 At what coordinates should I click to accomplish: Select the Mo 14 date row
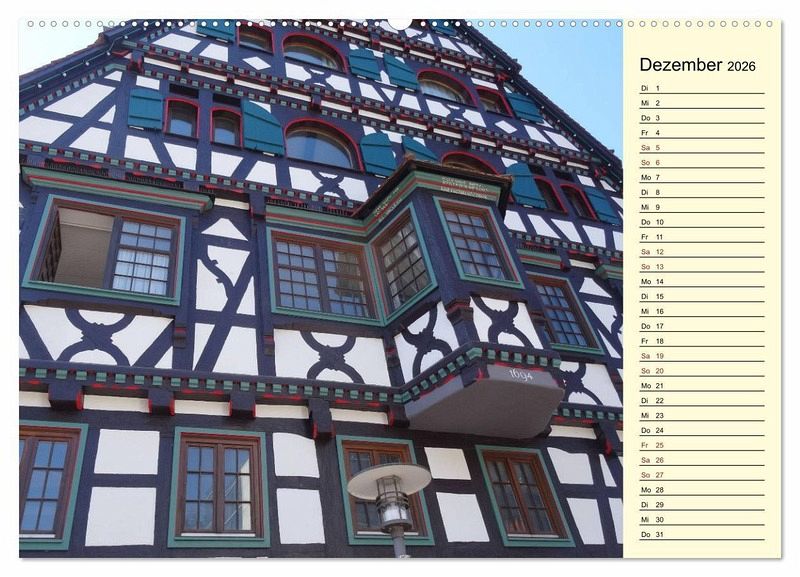(x=702, y=282)
